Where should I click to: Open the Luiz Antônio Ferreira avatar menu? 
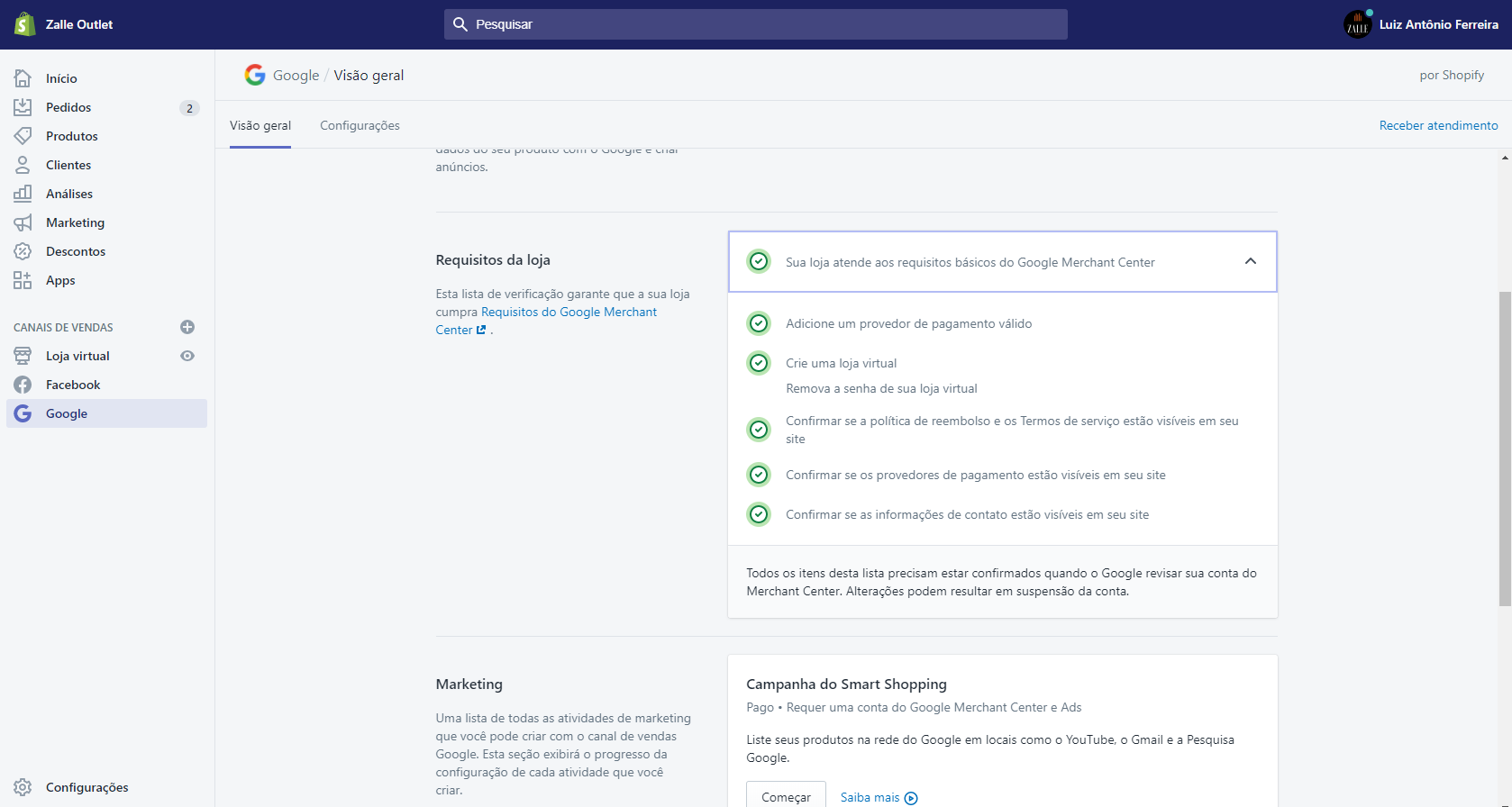click(x=1357, y=24)
